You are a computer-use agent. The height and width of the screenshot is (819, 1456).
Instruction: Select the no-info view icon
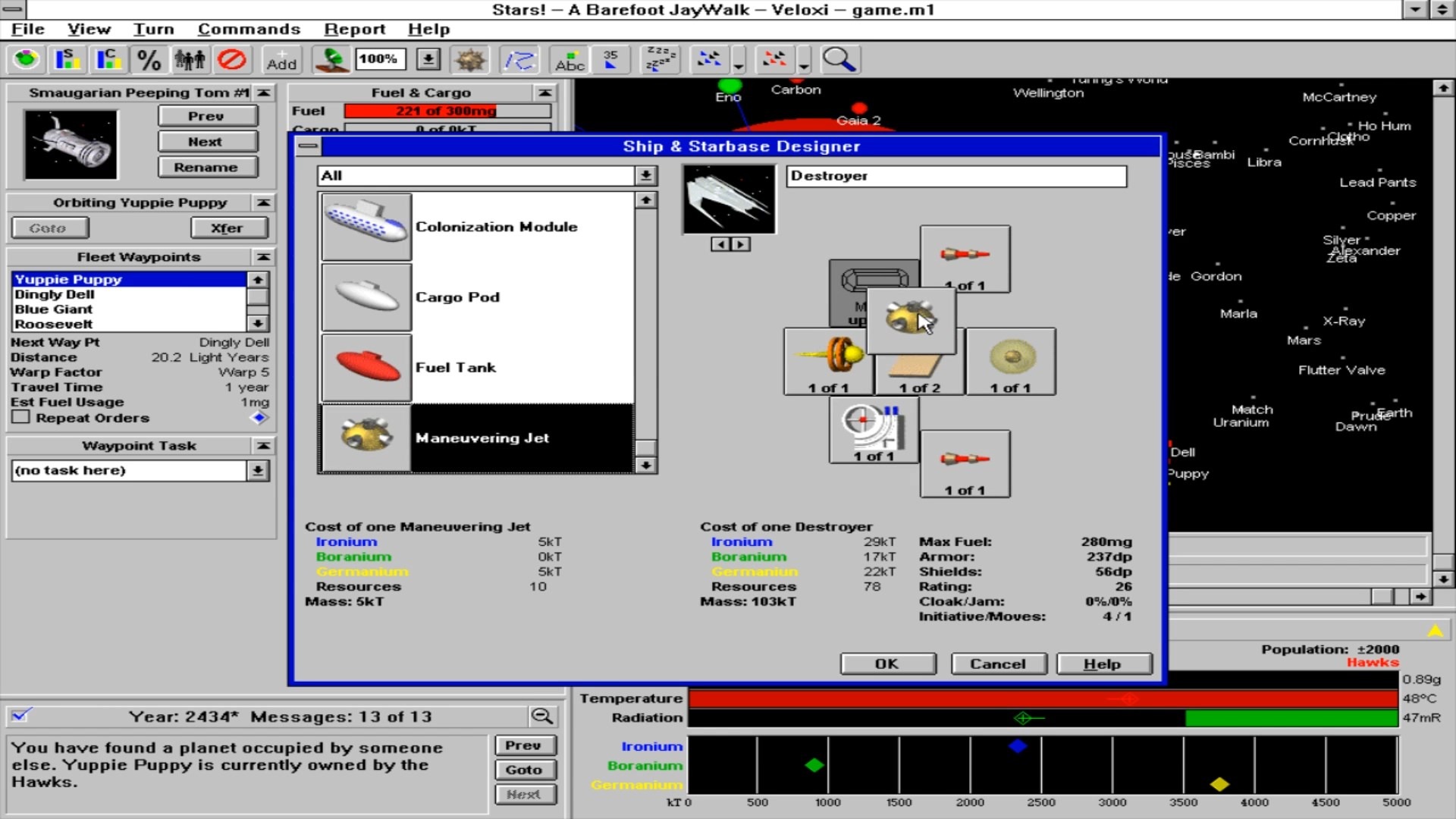(232, 59)
